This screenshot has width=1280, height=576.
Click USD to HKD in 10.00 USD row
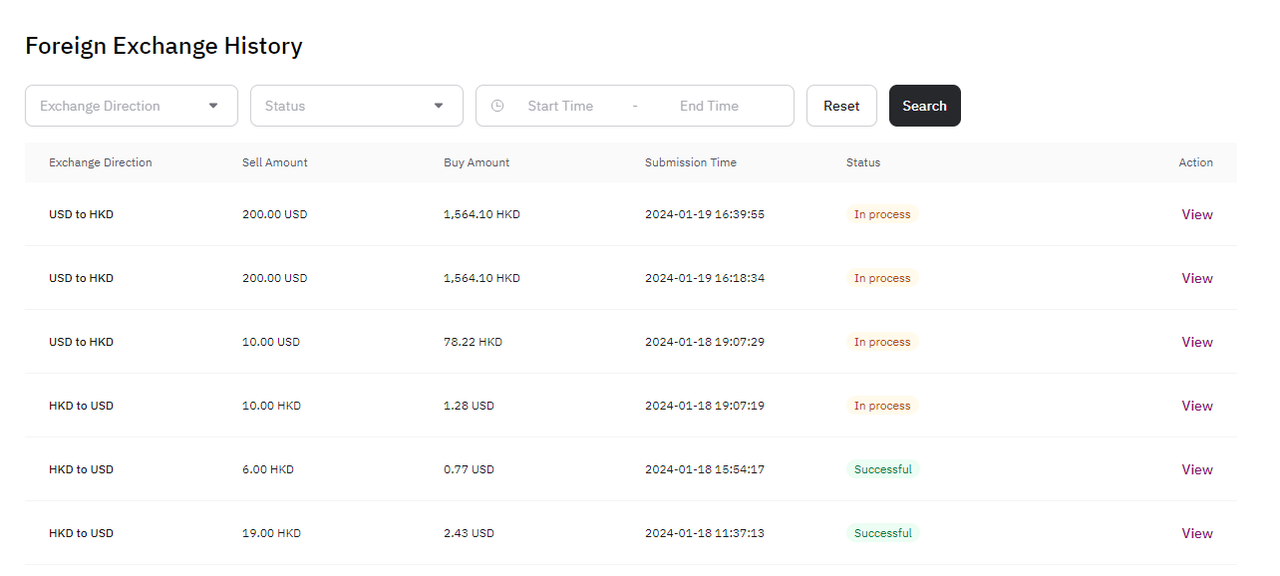click(x=81, y=342)
